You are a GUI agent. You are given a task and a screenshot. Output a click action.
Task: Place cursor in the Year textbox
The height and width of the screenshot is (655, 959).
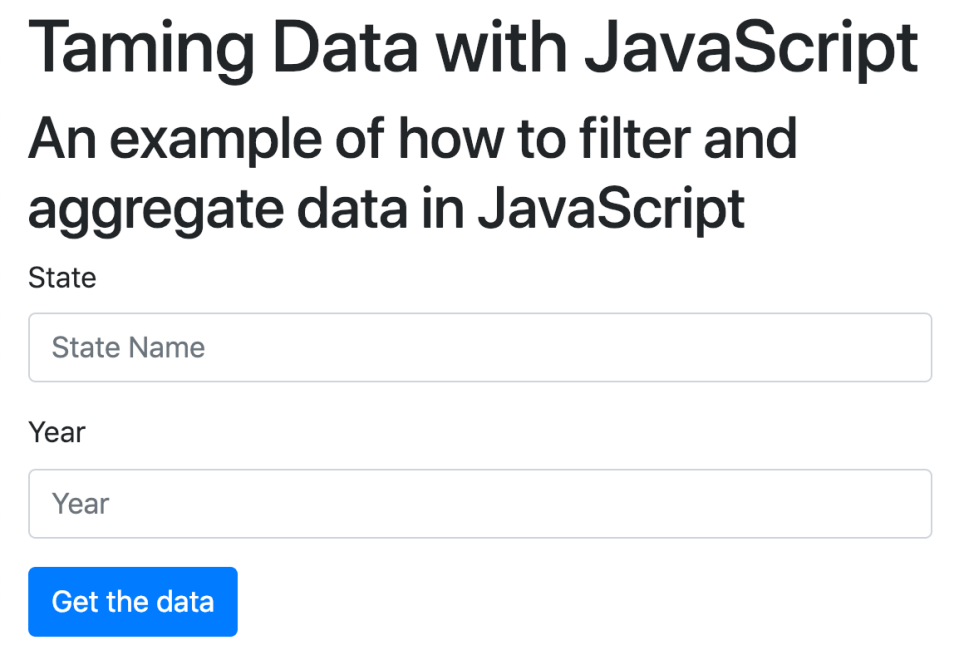pyautogui.click(x=480, y=503)
